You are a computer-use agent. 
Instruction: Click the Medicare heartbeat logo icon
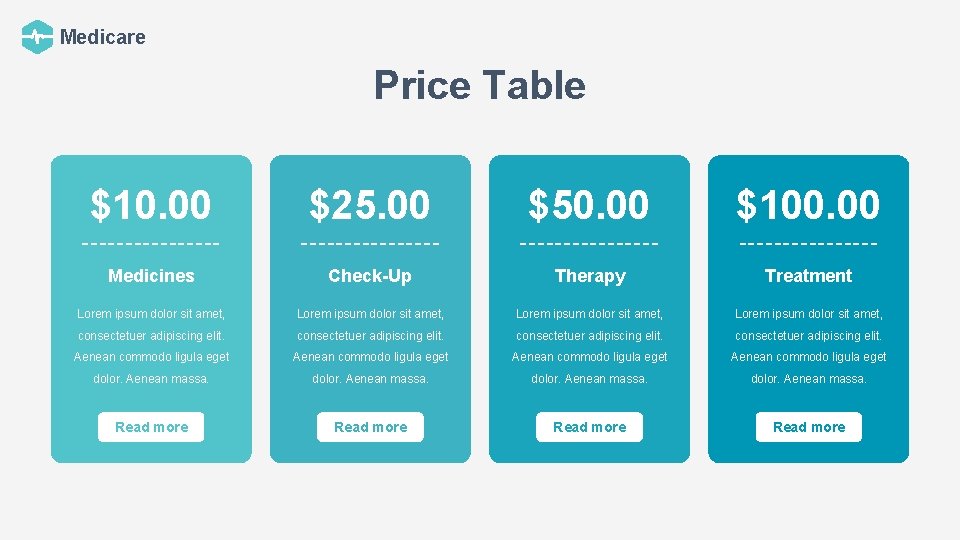coord(37,37)
